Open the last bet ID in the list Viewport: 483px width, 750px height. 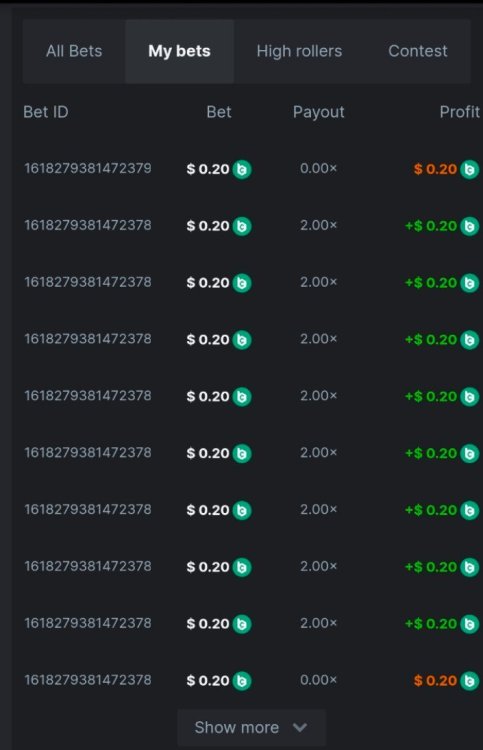pyautogui.click(x=88, y=680)
